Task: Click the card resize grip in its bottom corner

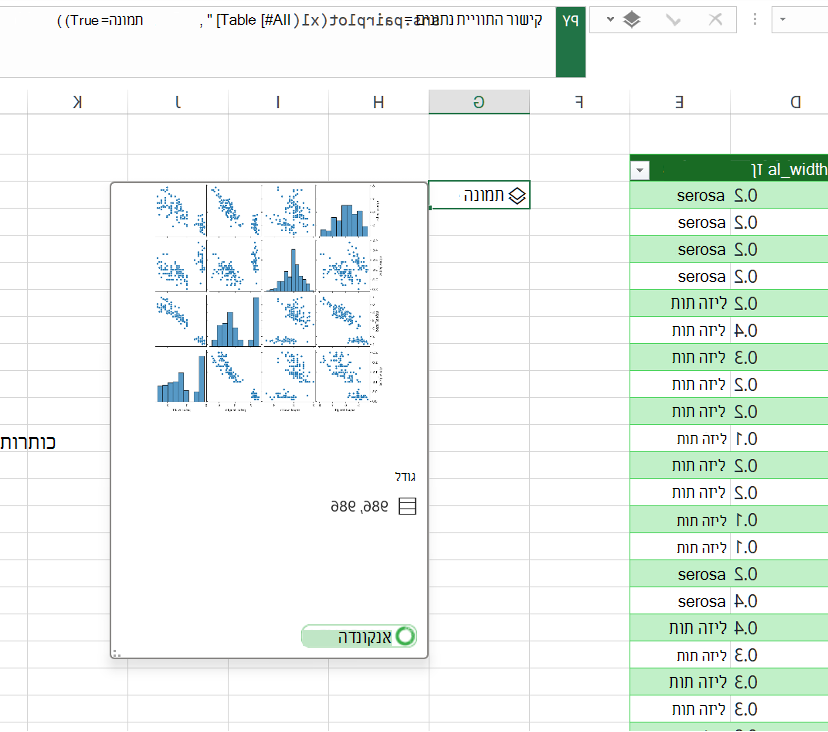Action: pos(117,654)
